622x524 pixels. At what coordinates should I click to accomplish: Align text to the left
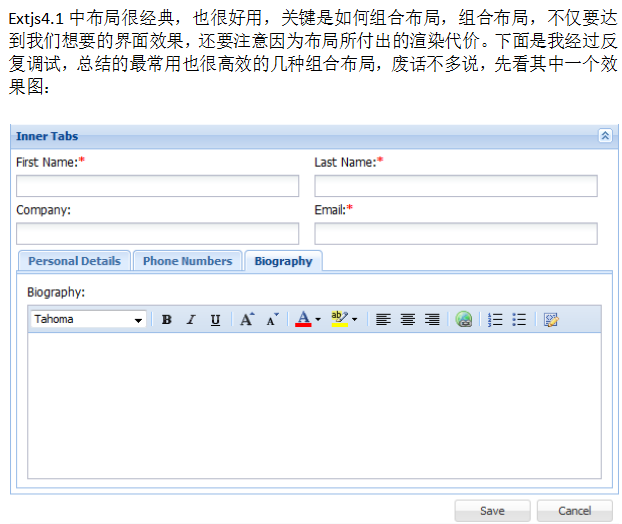(383, 320)
